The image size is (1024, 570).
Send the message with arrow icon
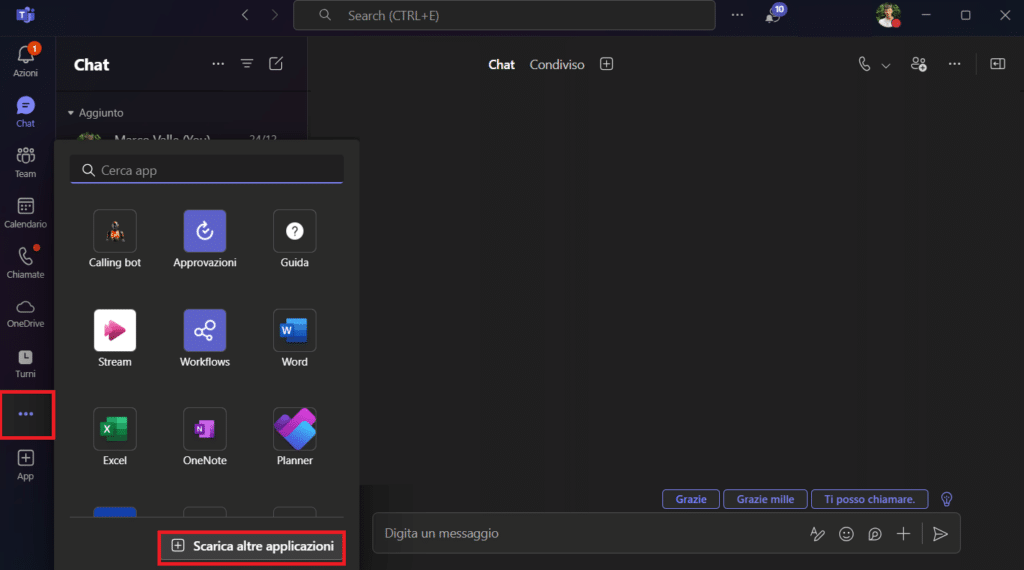click(x=940, y=534)
